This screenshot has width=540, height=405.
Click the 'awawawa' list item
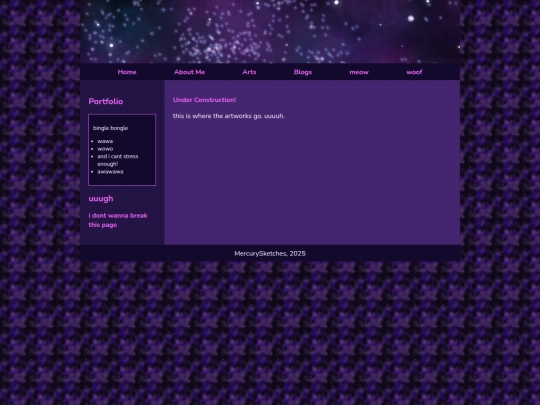point(110,172)
